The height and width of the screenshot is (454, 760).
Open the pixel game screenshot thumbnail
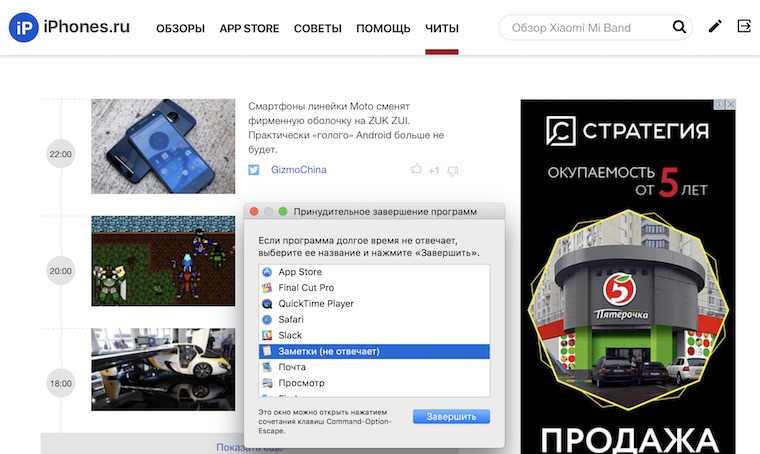[163, 261]
